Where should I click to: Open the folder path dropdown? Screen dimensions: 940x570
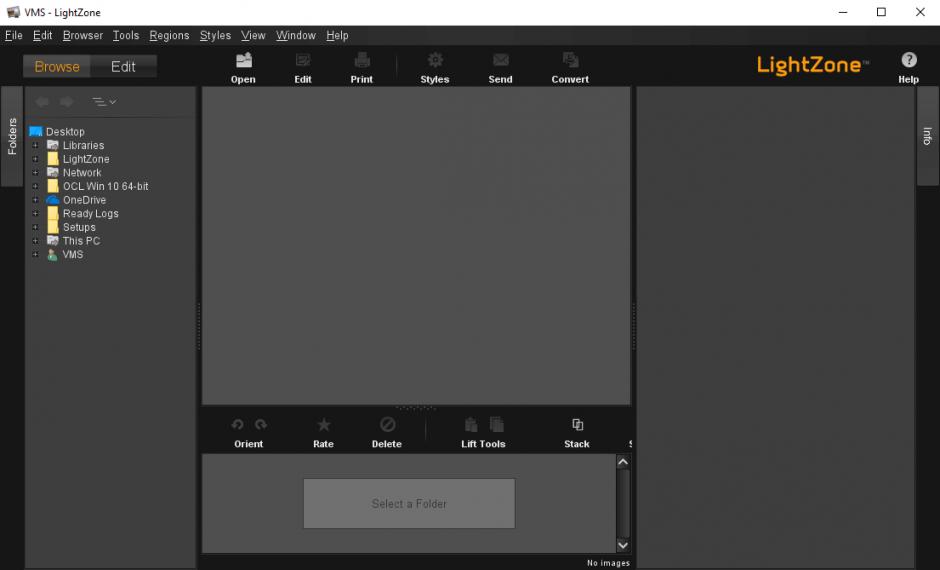click(104, 102)
